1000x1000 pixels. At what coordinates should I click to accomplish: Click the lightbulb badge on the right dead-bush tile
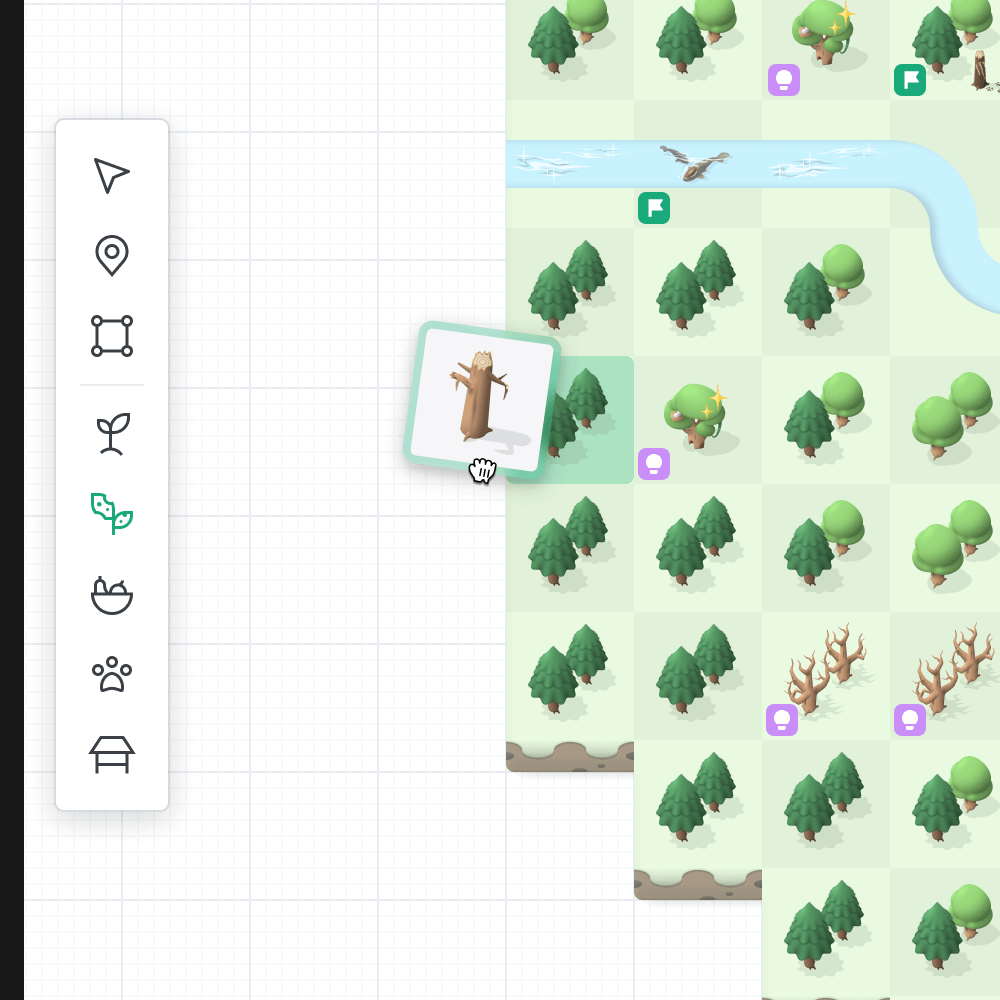tap(910, 720)
